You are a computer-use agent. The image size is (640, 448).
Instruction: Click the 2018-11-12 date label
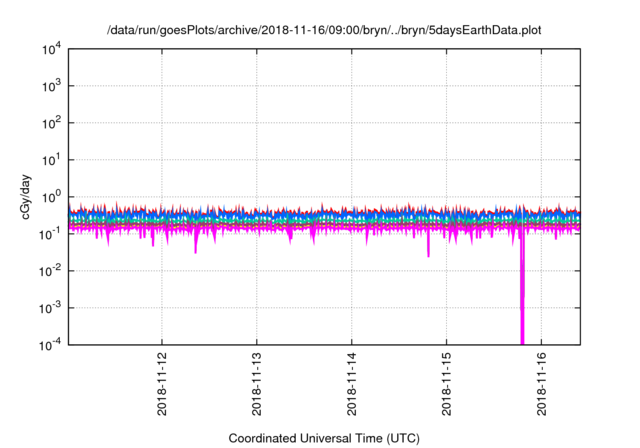(162, 384)
